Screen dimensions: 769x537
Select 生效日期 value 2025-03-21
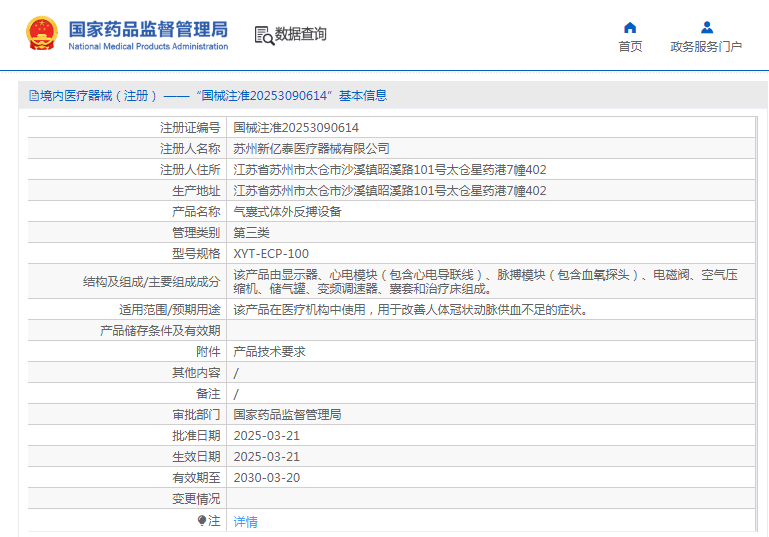click(x=266, y=457)
